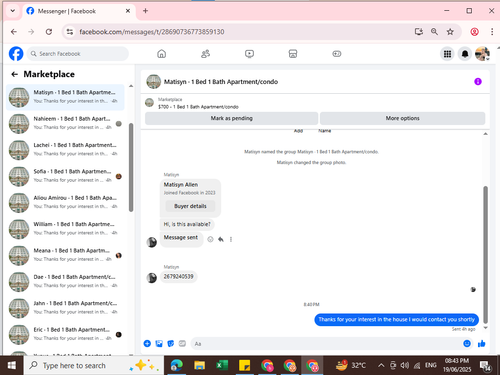The height and width of the screenshot is (375, 500).
Task: Open Lachei conversation in list
Action: click(65, 150)
